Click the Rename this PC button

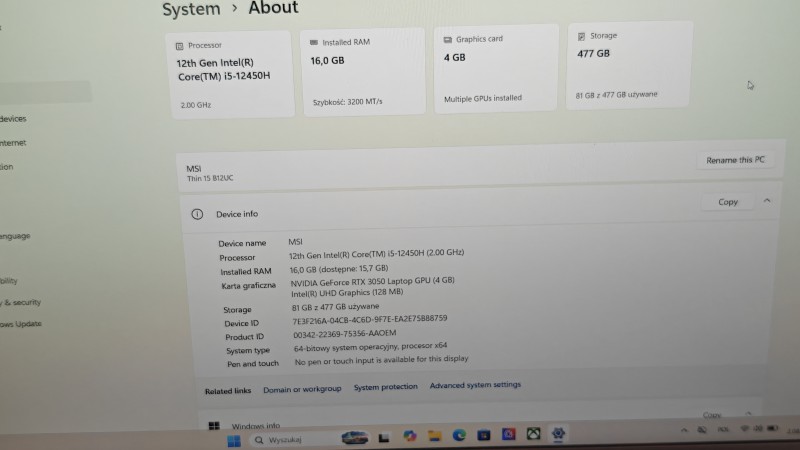pos(735,160)
